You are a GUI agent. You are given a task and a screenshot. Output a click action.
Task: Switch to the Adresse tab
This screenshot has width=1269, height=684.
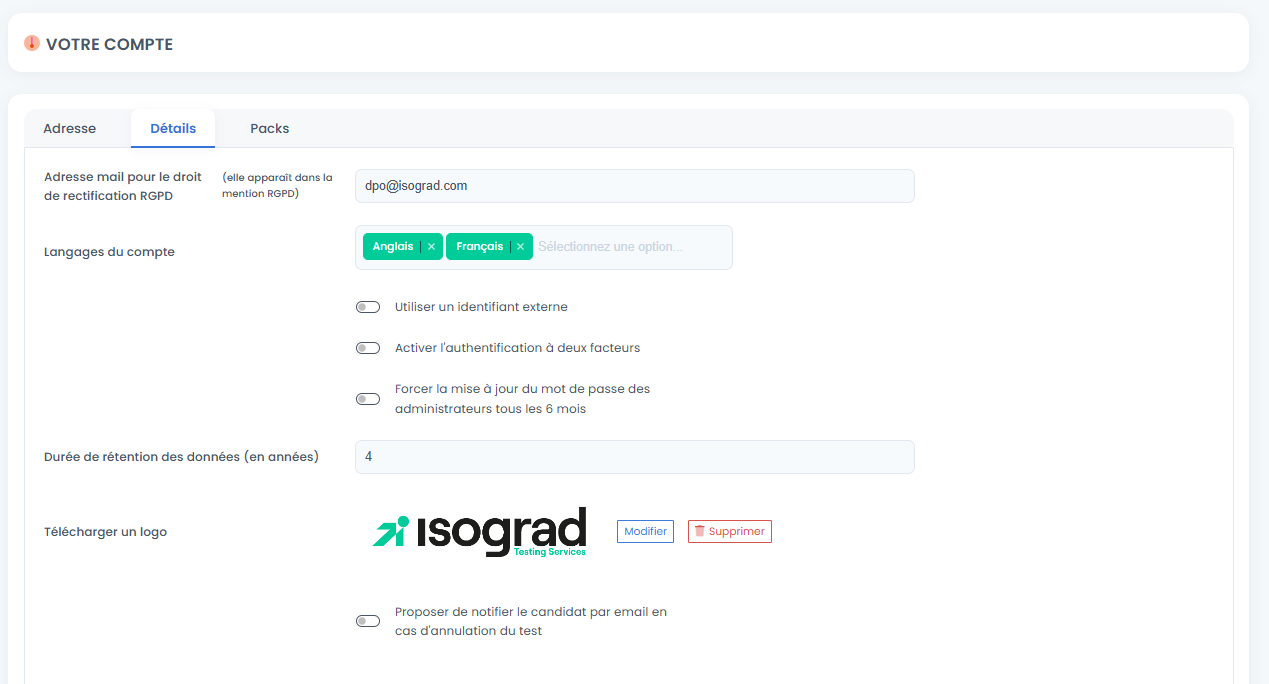point(70,129)
